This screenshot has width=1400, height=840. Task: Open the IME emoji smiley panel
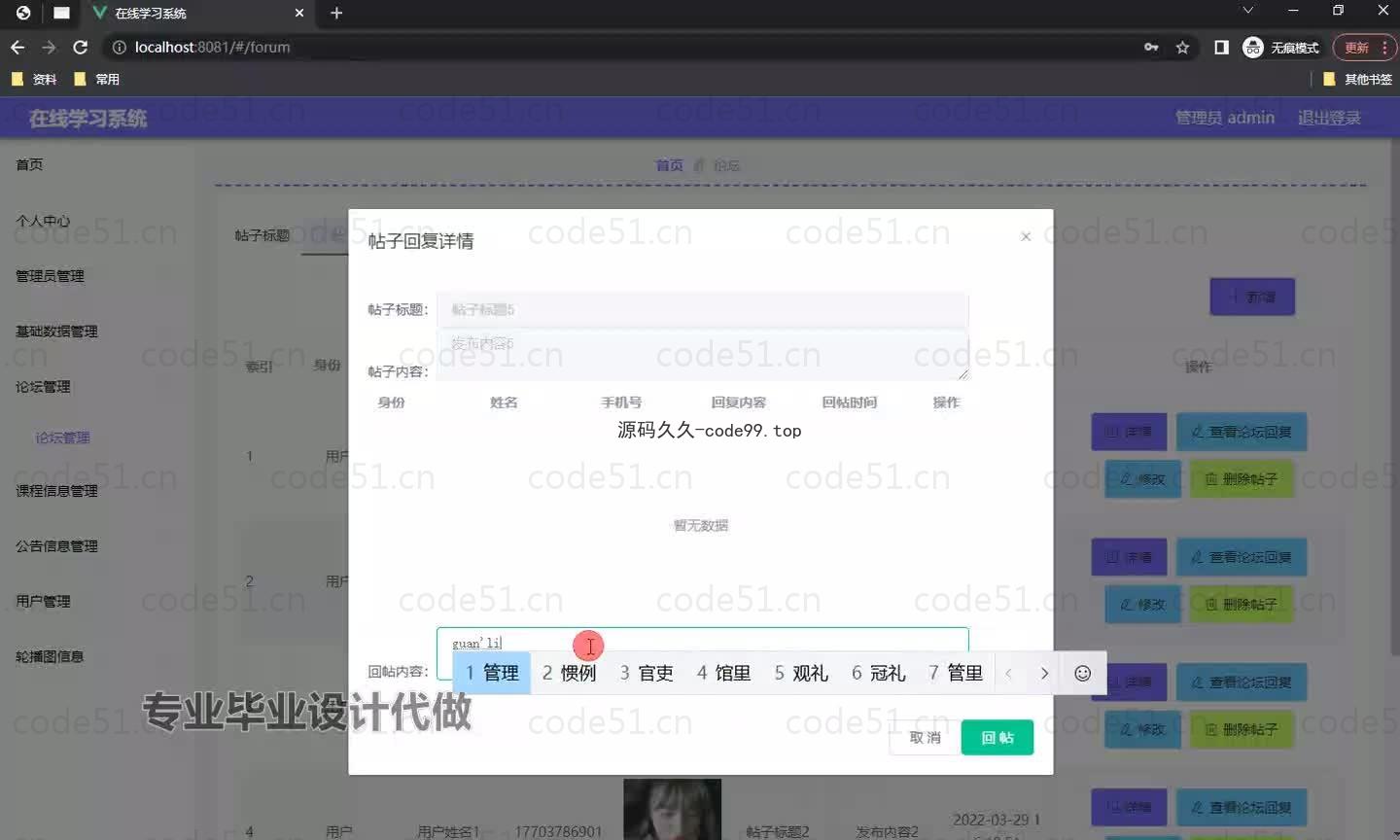(x=1082, y=673)
